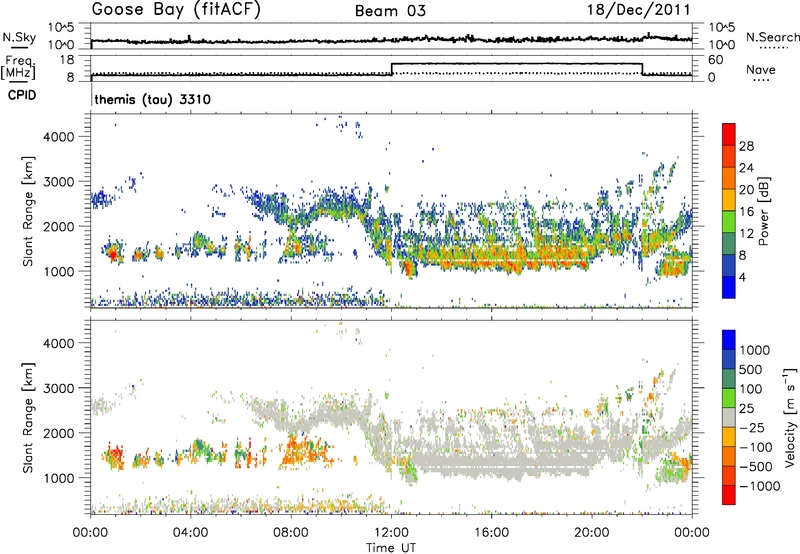Viewport: 800px width, 554px height.
Task: Select the yellow-orange 16–20 dB Power segment
Action: (729, 199)
